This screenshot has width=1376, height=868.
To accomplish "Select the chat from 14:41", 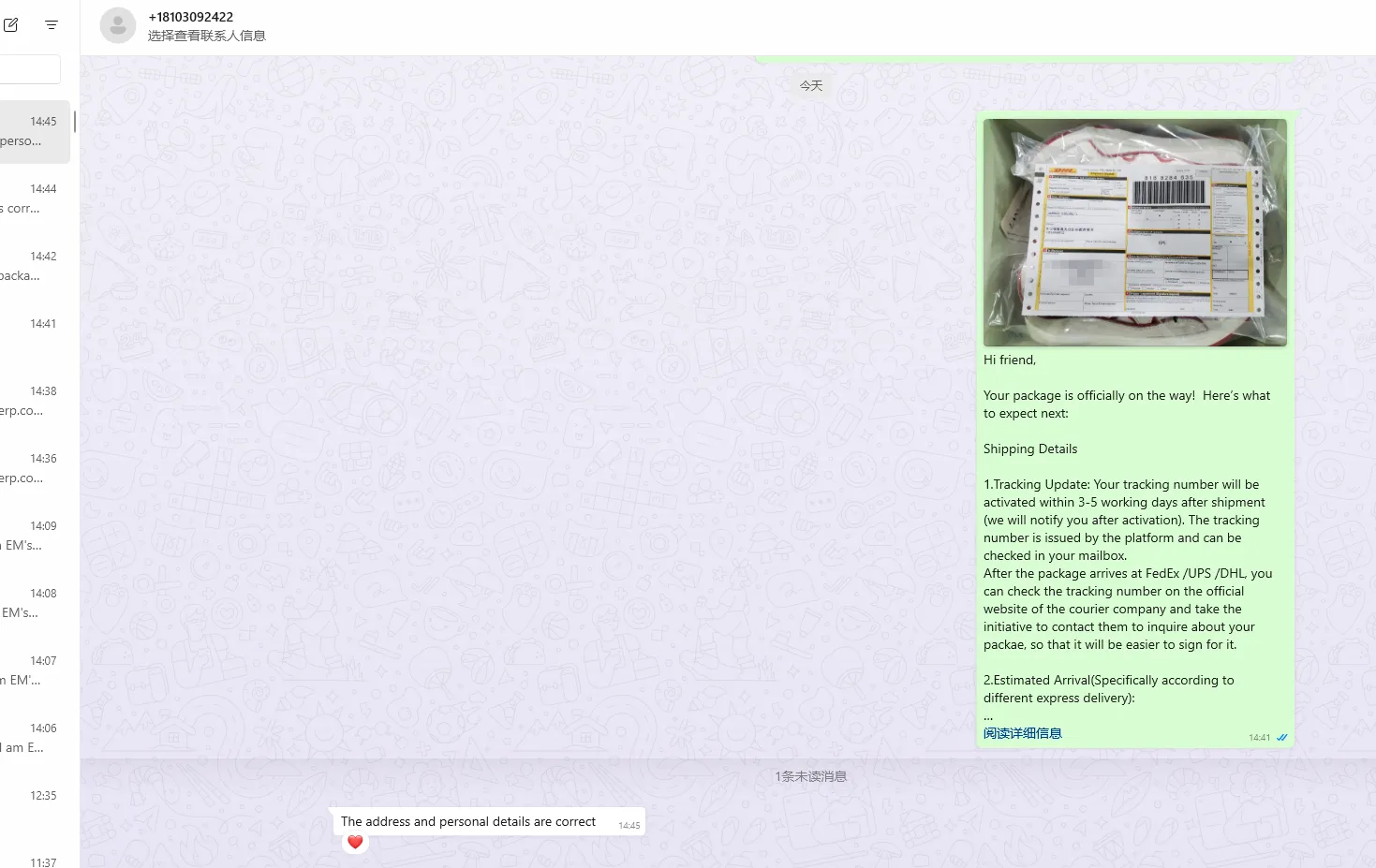I will tap(34, 333).
